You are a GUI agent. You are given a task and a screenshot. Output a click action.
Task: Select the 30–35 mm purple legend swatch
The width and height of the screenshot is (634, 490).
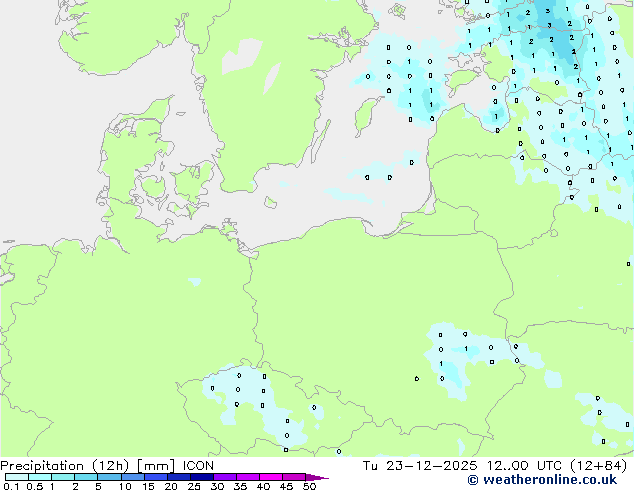(224, 477)
